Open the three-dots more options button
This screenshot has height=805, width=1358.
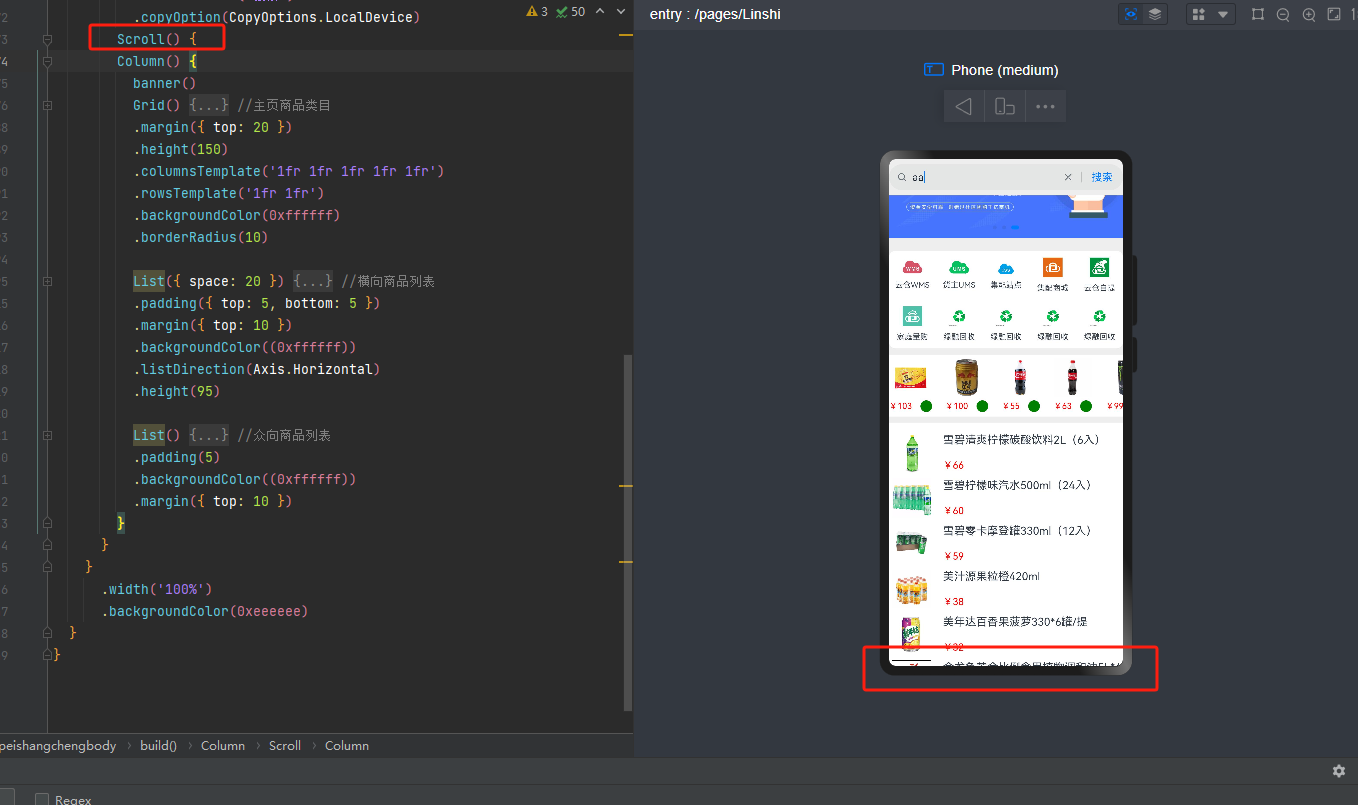point(1045,106)
